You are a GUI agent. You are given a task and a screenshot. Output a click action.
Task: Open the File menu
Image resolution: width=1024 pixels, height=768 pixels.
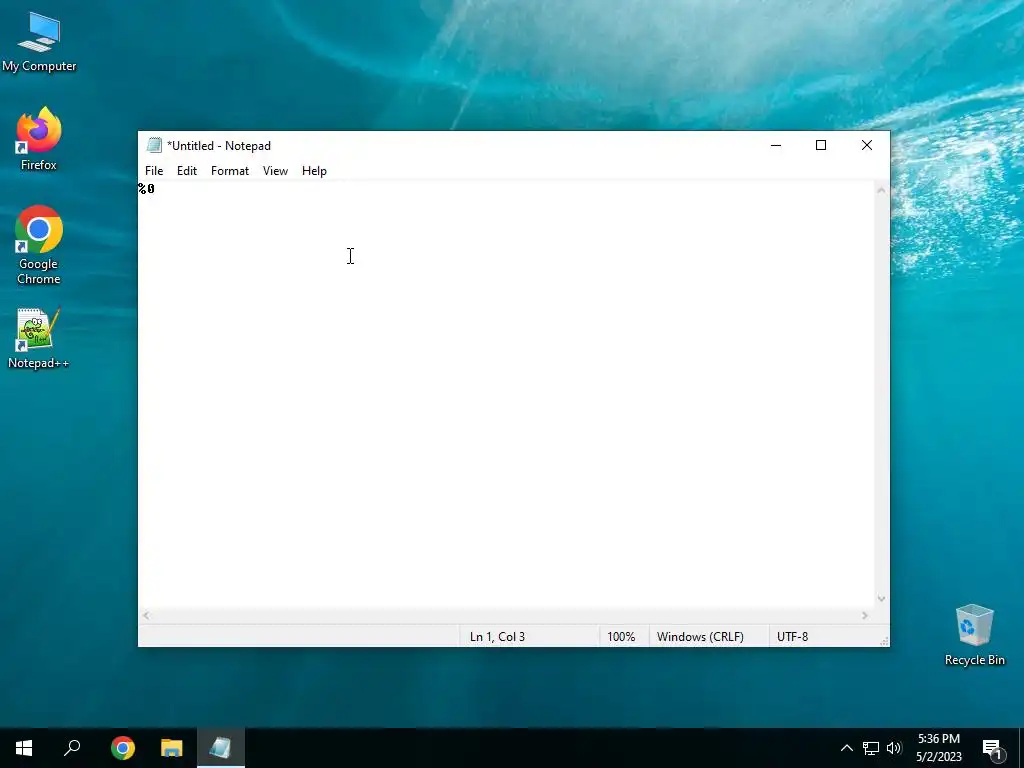[x=154, y=170]
